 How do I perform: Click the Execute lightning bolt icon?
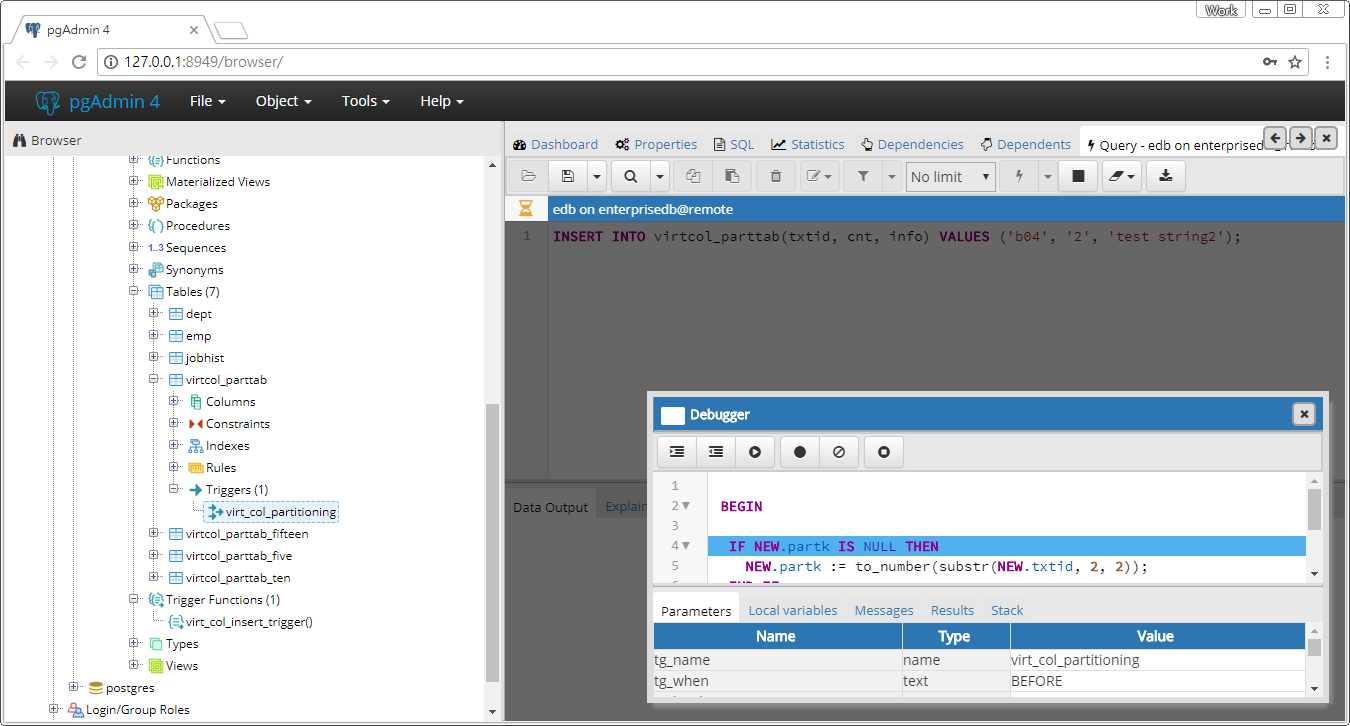tap(1019, 176)
